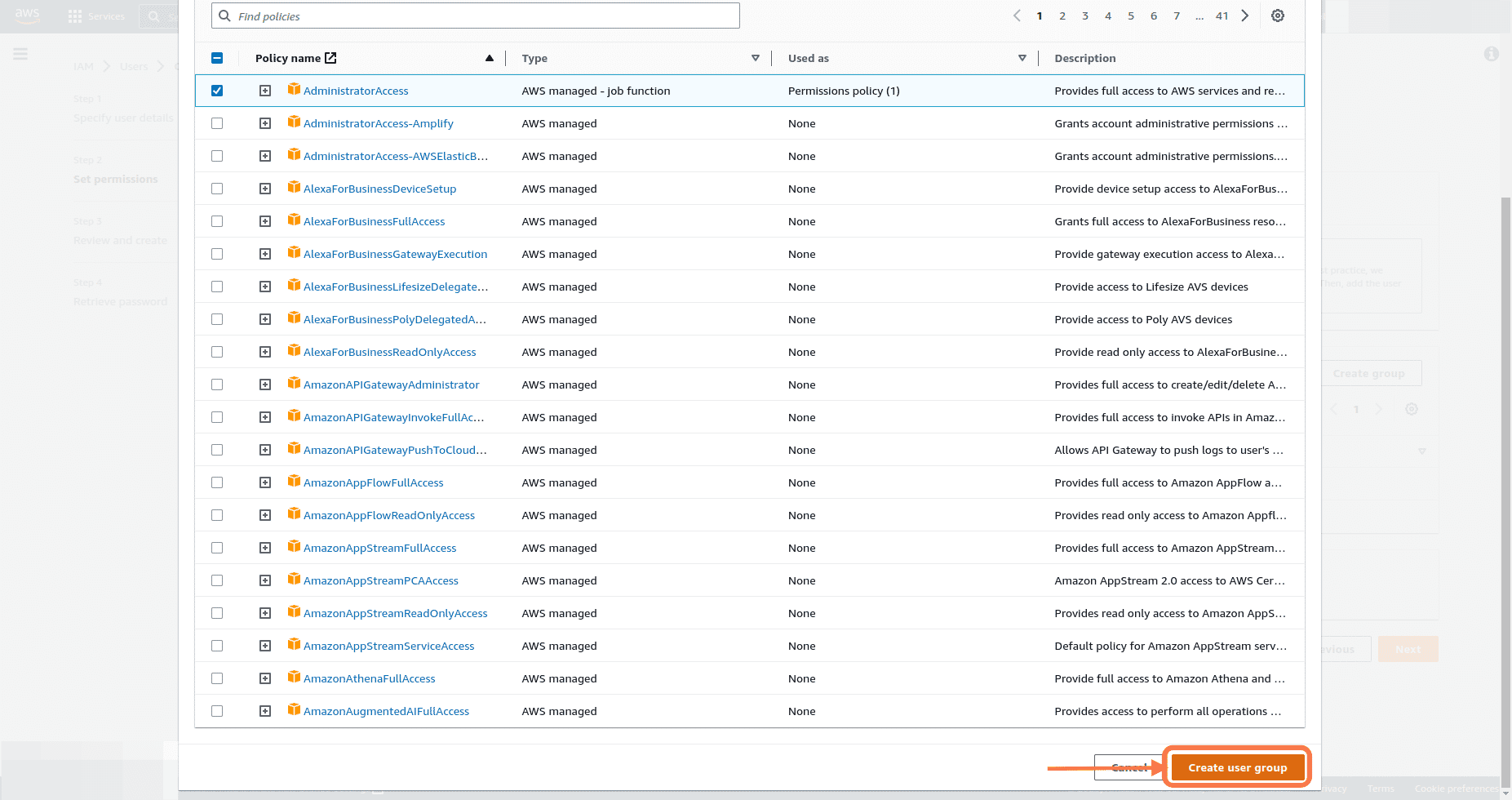Click the AmazonAPIGatewayAdministrator policy cube icon
The height and width of the screenshot is (800, 1512).
point(294,383)
